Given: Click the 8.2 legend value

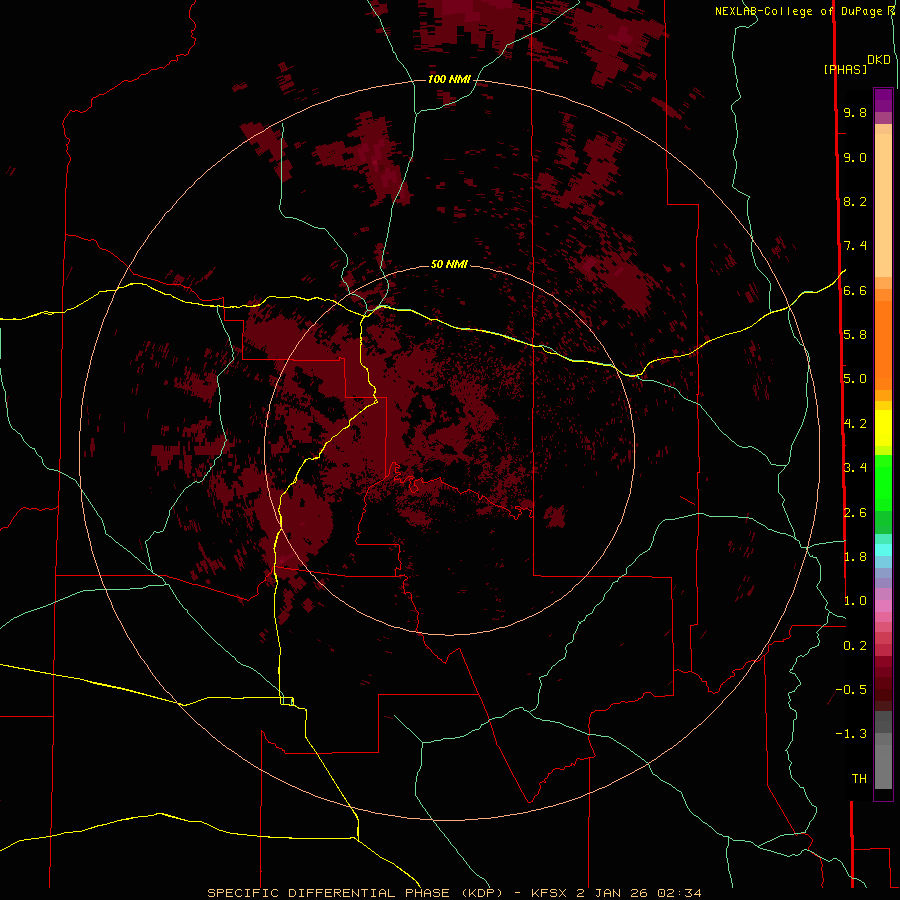Looking at the screenshot, I should [x=855, y=201].
